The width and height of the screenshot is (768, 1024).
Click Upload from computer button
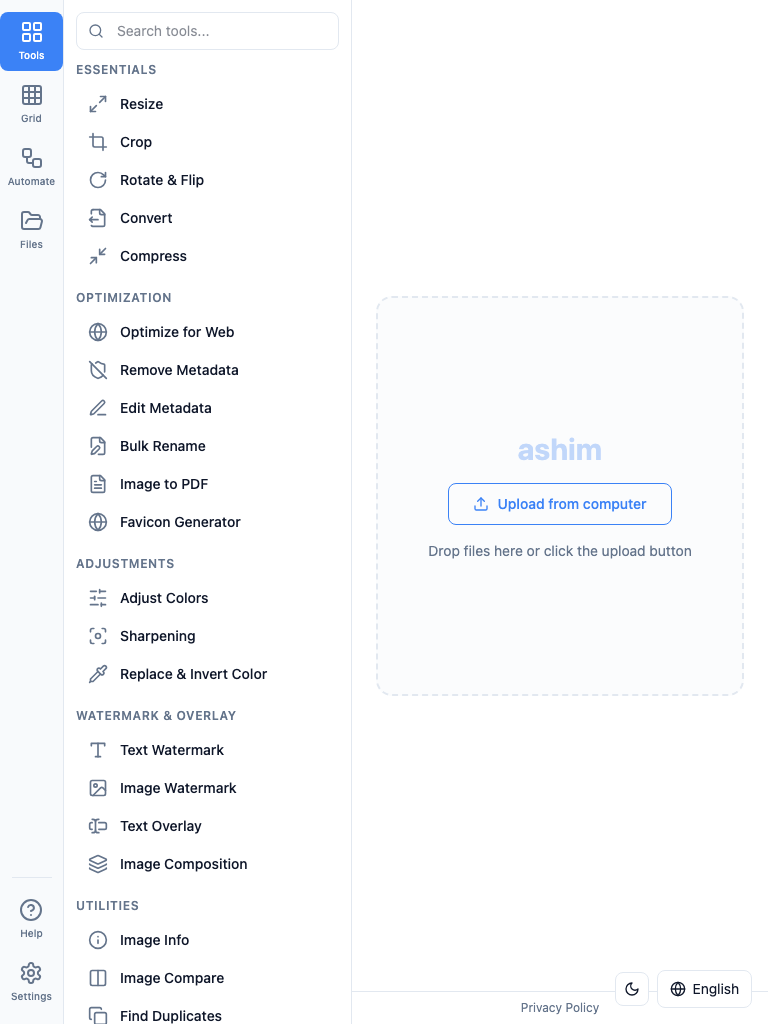560,504
